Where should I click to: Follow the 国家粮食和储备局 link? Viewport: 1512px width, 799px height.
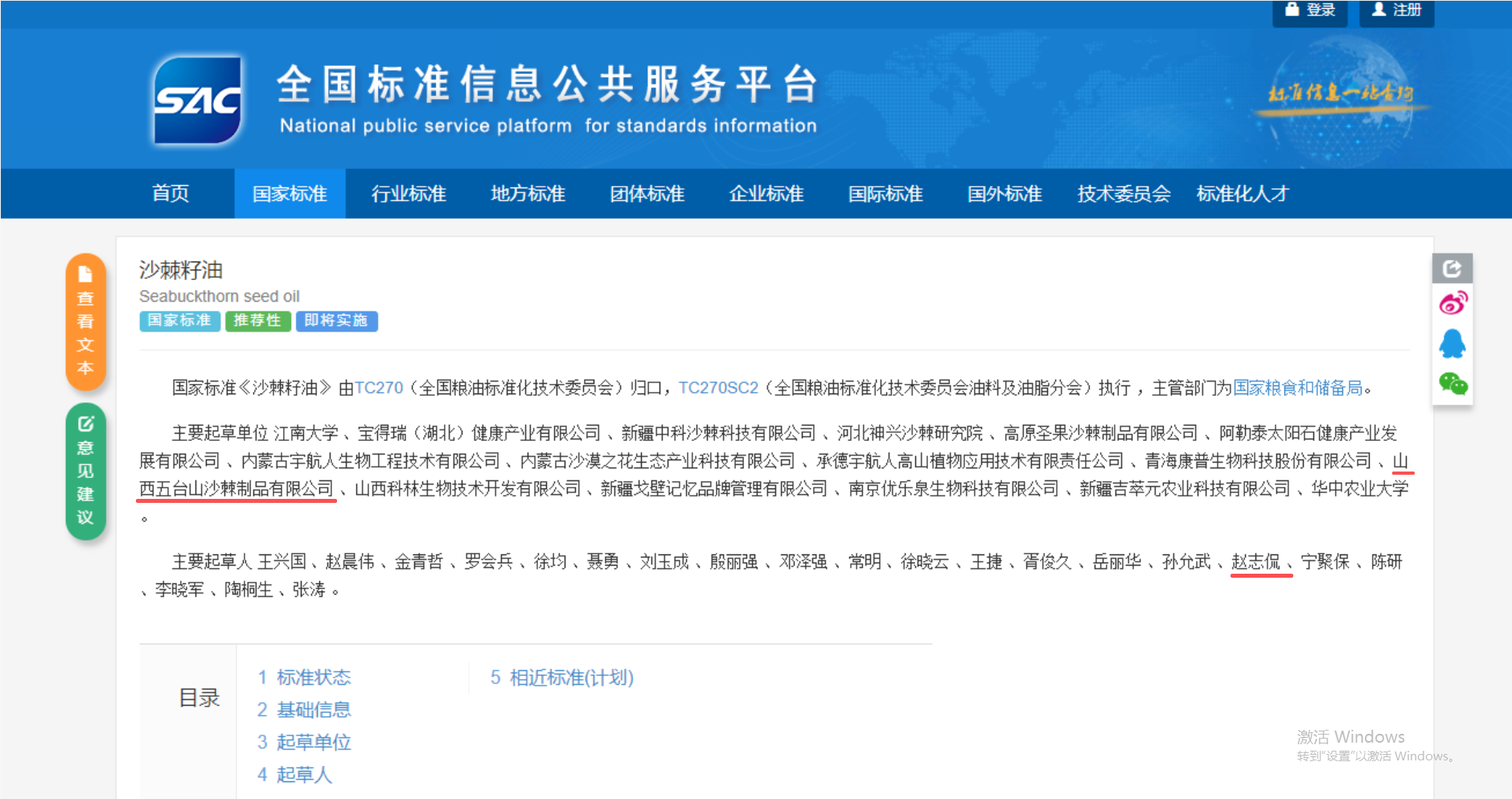click(x=1297, y=388)
